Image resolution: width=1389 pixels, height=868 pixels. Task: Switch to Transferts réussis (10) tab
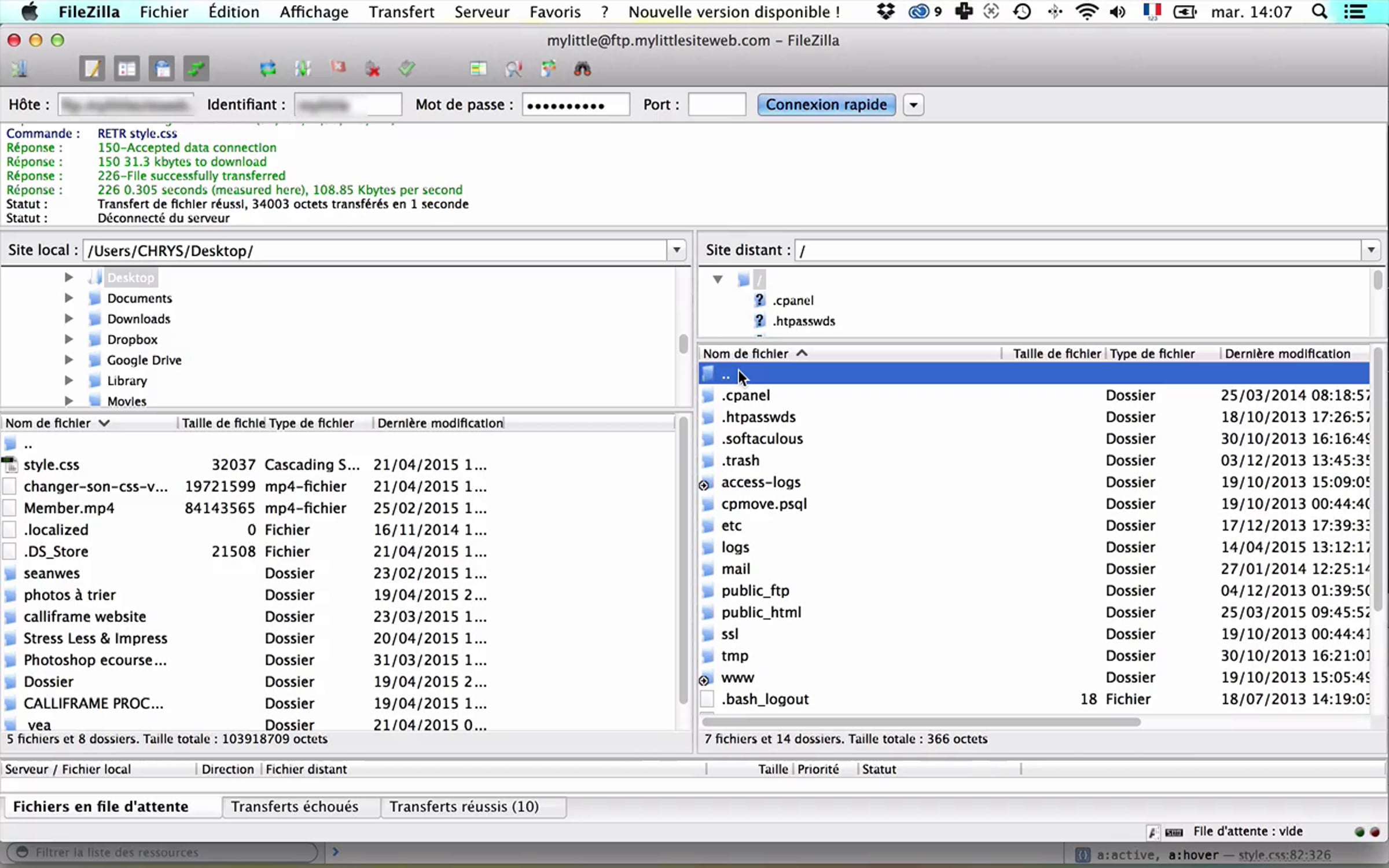pos(464,806)
